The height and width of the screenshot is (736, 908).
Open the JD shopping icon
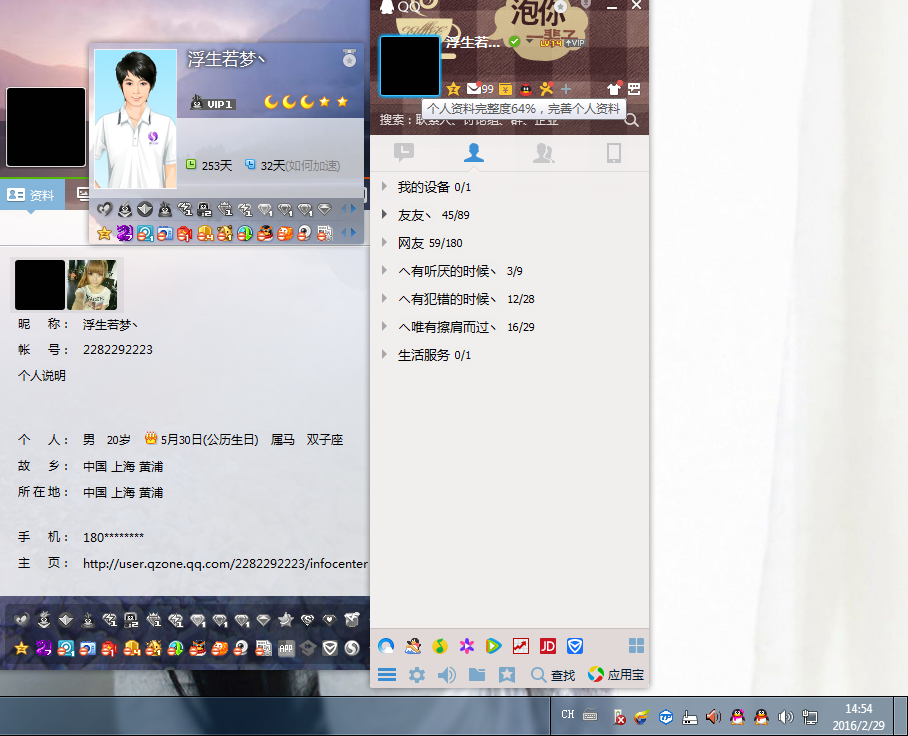[x=548, y=646]
